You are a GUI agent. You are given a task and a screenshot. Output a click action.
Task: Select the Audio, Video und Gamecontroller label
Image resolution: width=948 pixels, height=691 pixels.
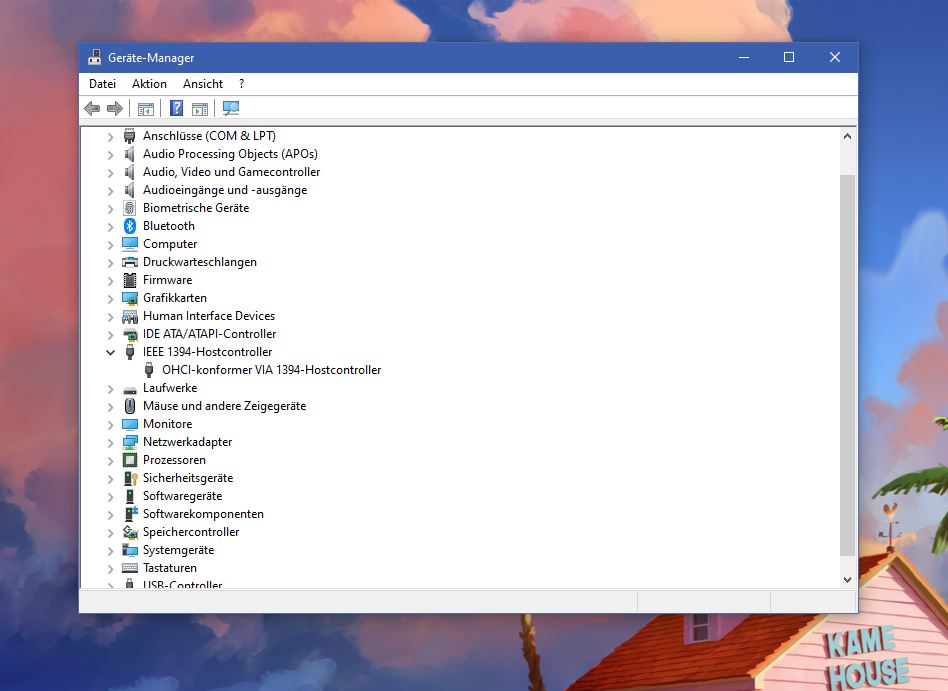(232, 172)
